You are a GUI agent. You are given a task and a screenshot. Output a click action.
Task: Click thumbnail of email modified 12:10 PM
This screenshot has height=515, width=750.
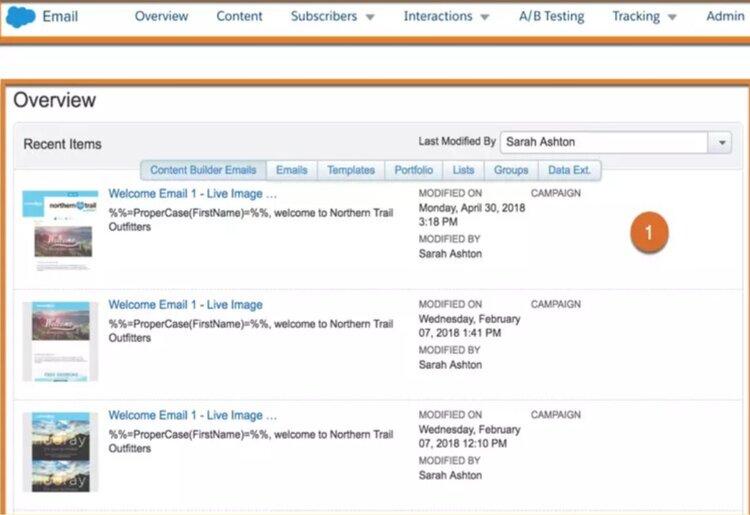[60, 452]
